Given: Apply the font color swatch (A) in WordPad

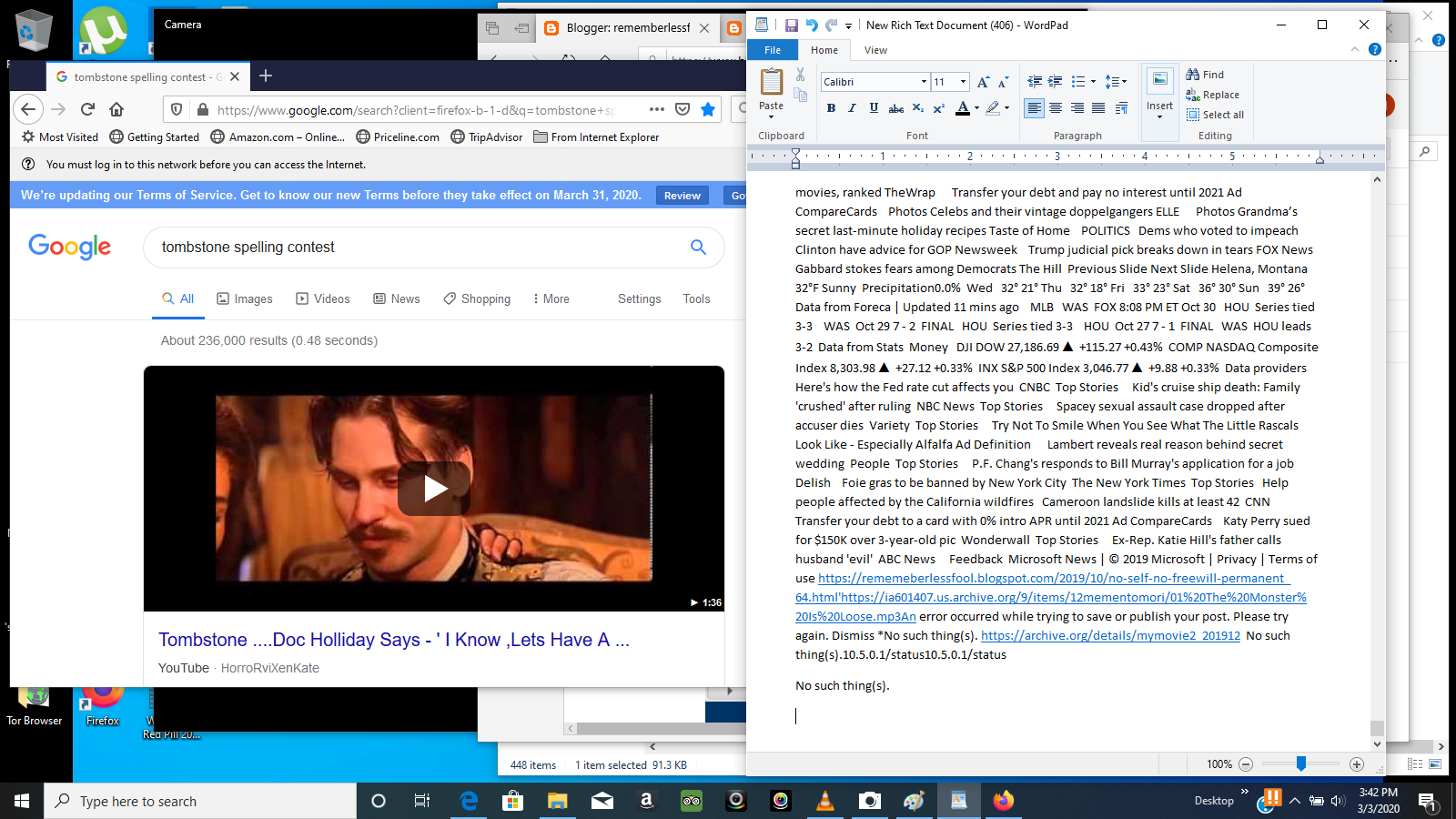Looking at the screenshot, I should 963,108.
